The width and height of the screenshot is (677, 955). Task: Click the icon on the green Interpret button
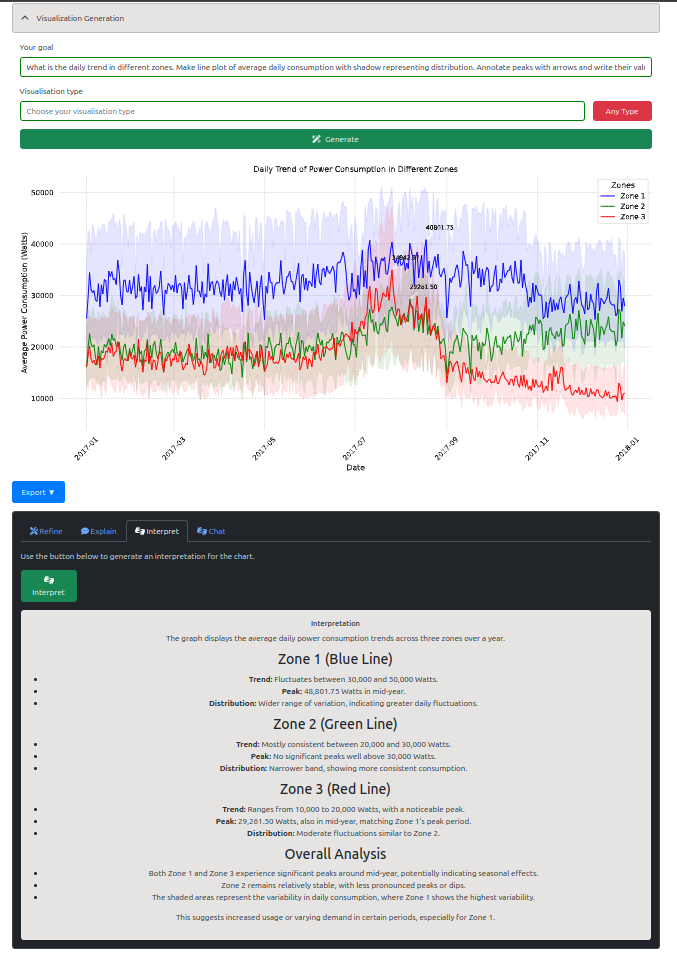click(x=48, y=579)
